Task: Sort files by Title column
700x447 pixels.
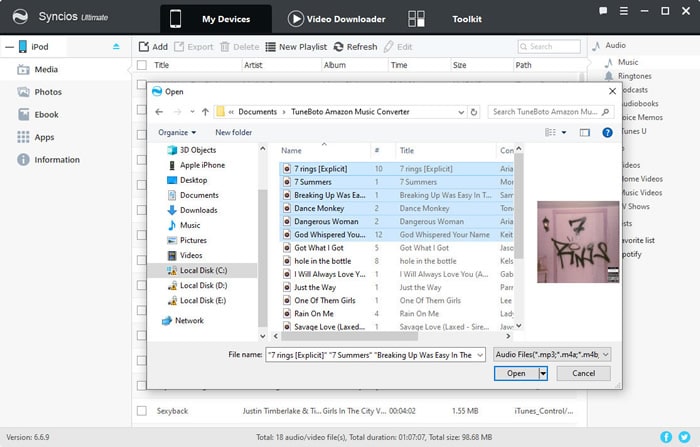Action: 446,150
